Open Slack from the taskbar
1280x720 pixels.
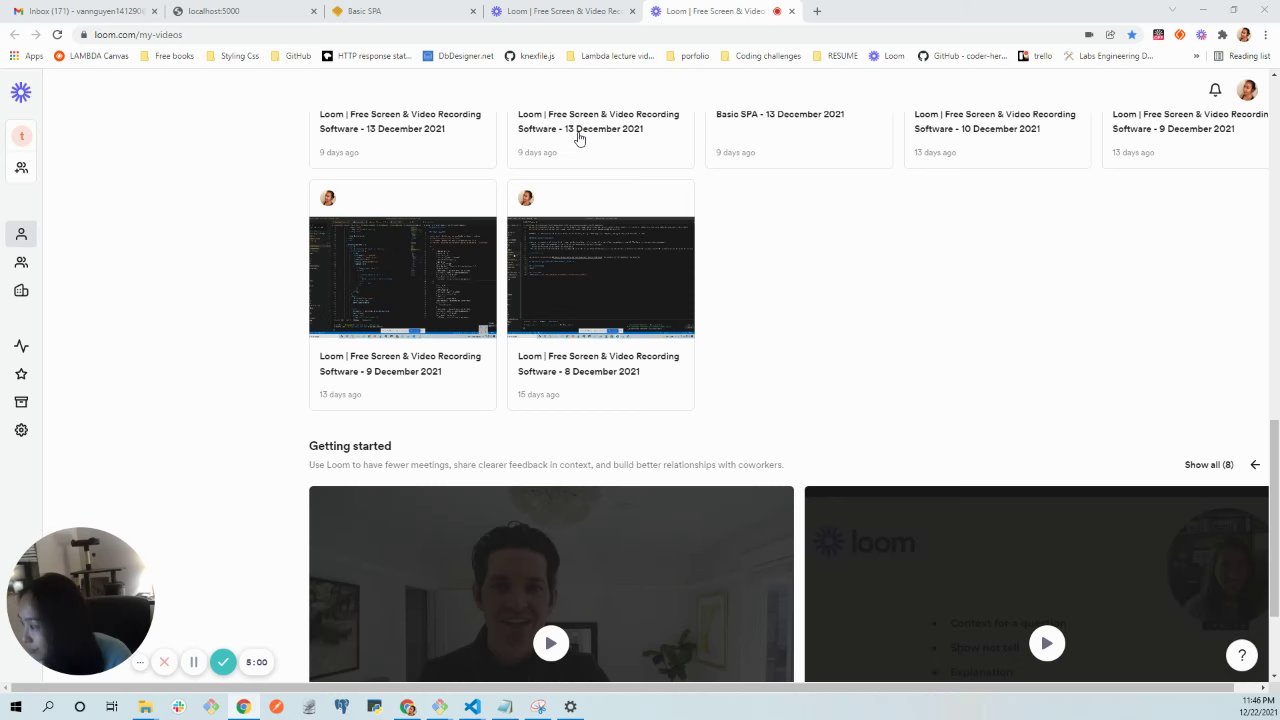pyautogui.click(x=178, y=707)
